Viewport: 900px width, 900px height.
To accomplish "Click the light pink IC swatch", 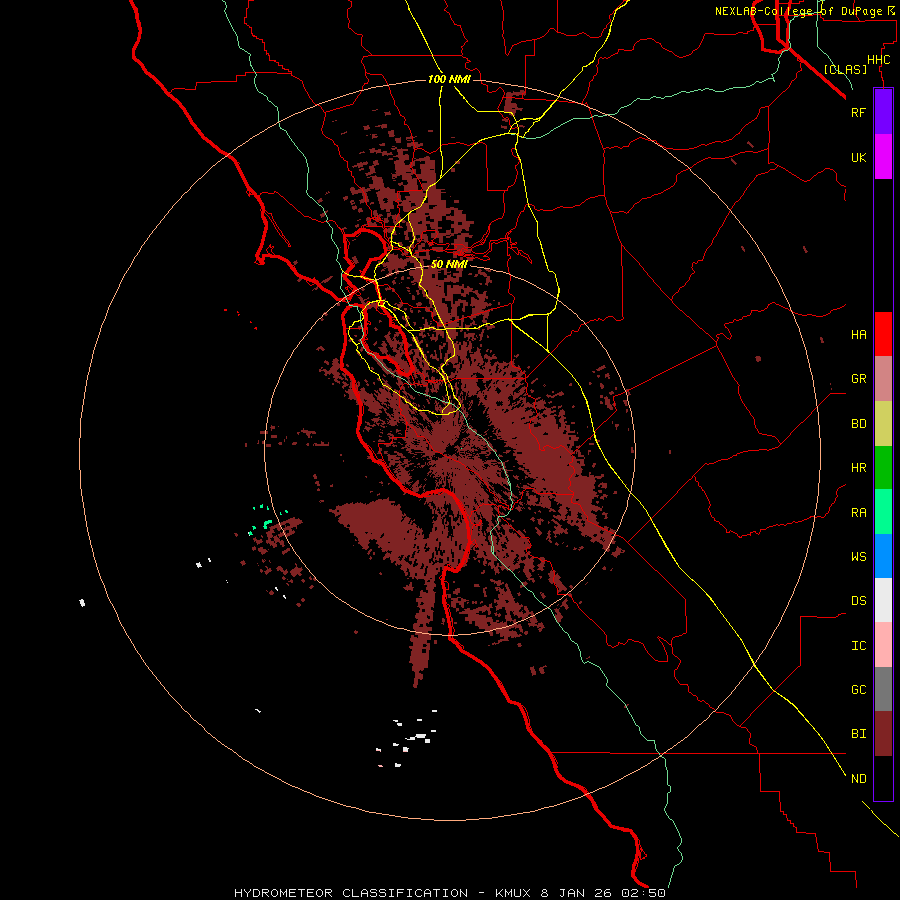I will pos(883,645).
